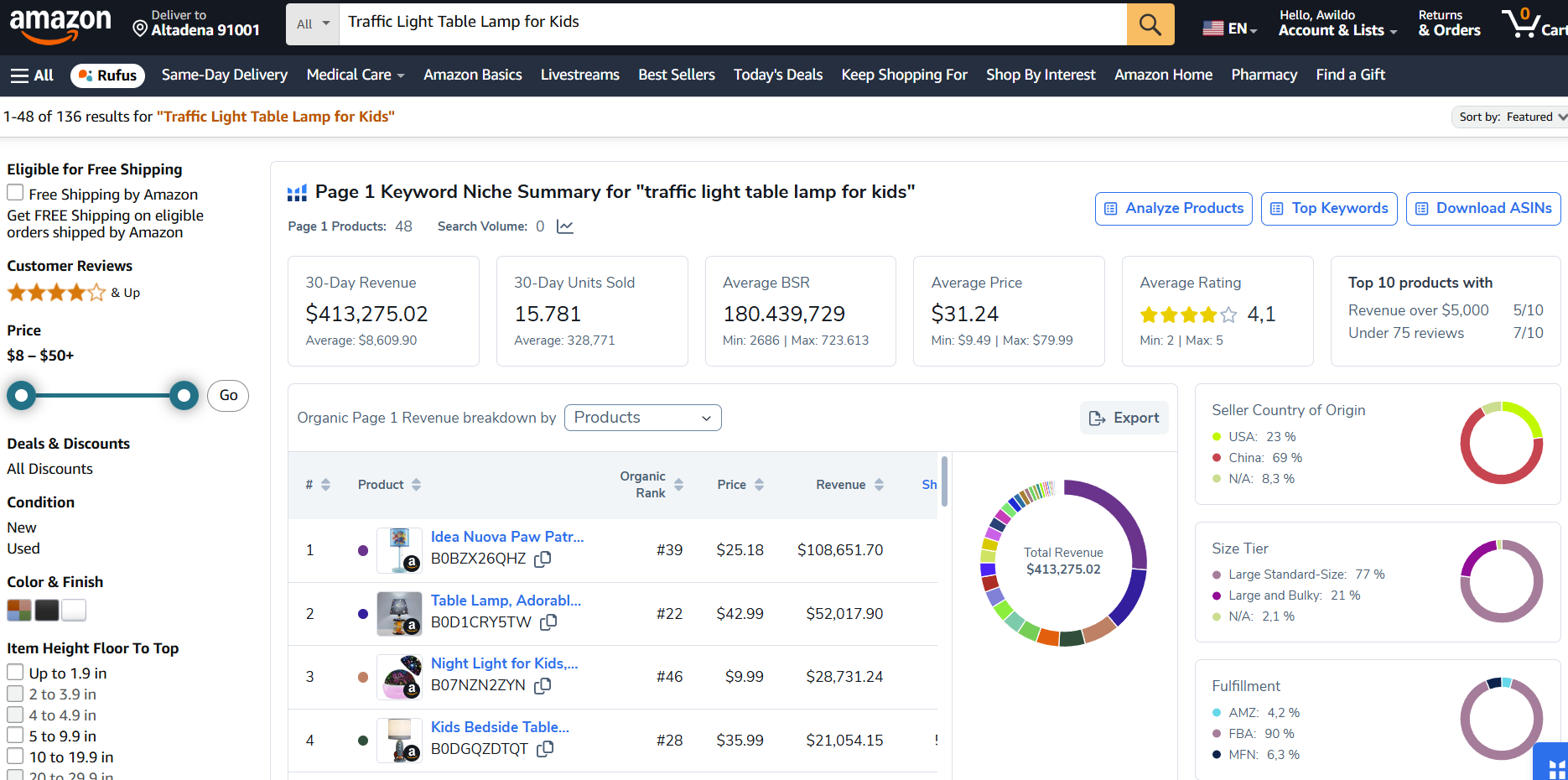Check the 10 to 19.9 in height checkbox
The width and height of the screenshot is (1568, 780).
pyautogui.click(x=15, y=757)
